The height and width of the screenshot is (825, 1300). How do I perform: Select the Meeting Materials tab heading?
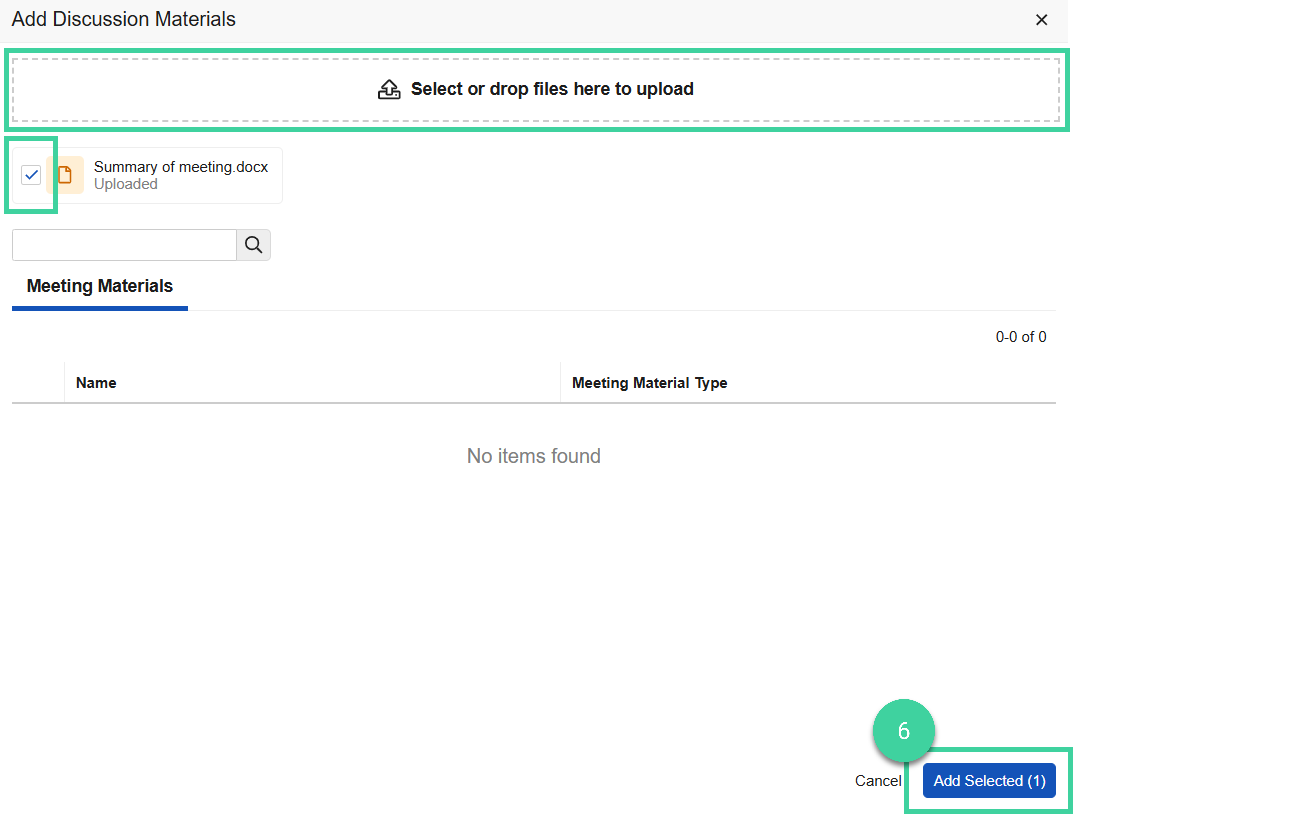[x=99, y=286]
